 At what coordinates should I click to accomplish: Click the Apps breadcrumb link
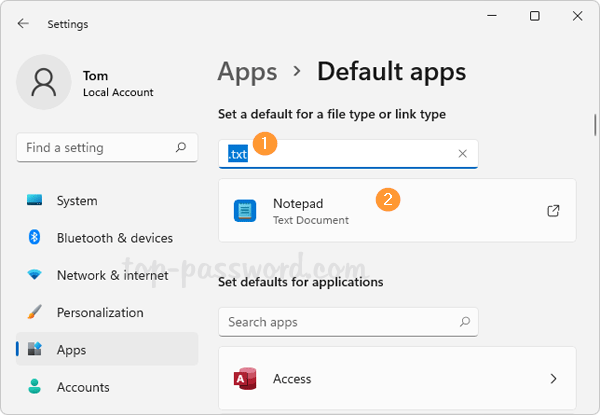coord(247,72)
